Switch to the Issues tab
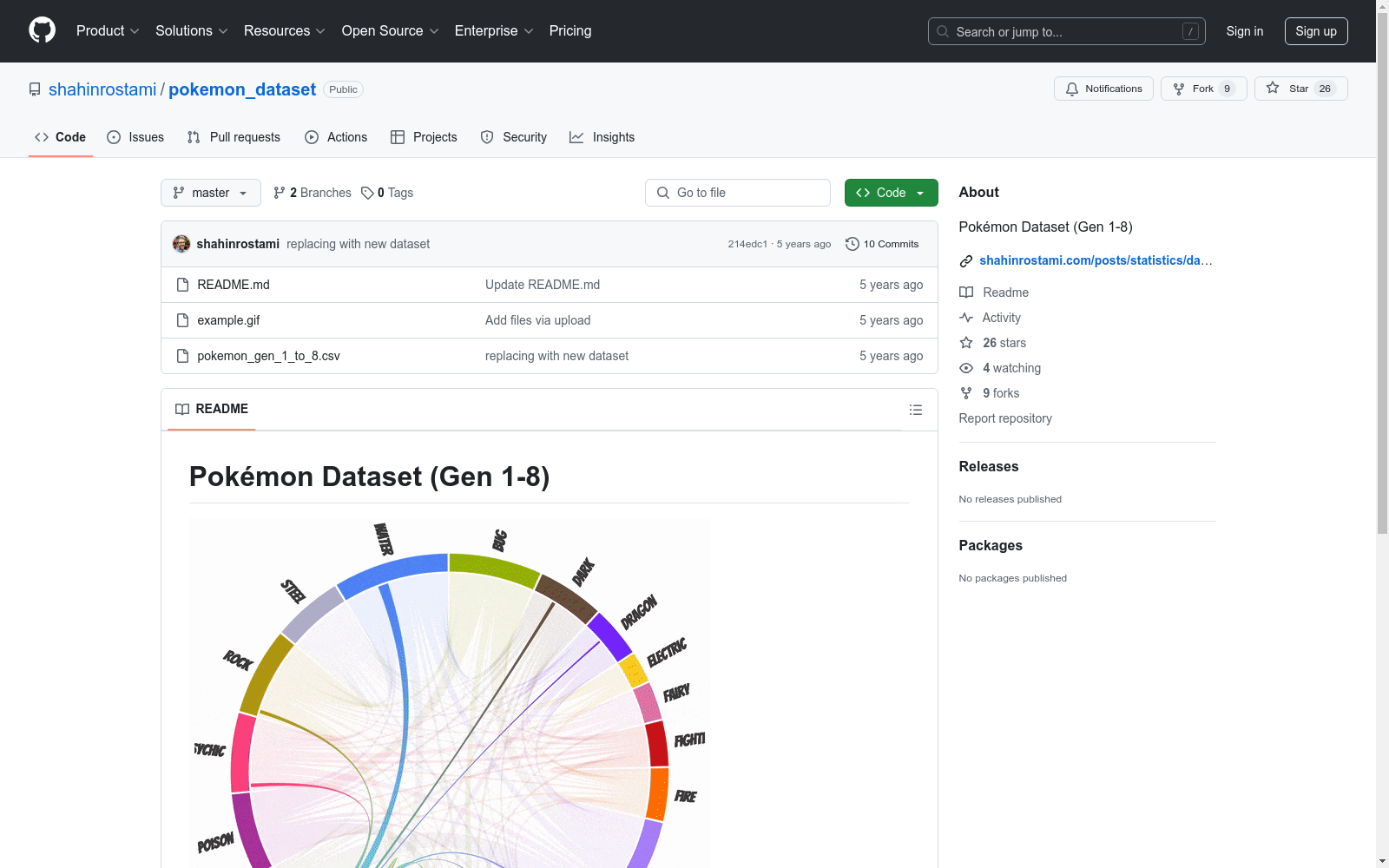This screenshot has height=868, width=1389. [135, 137]
